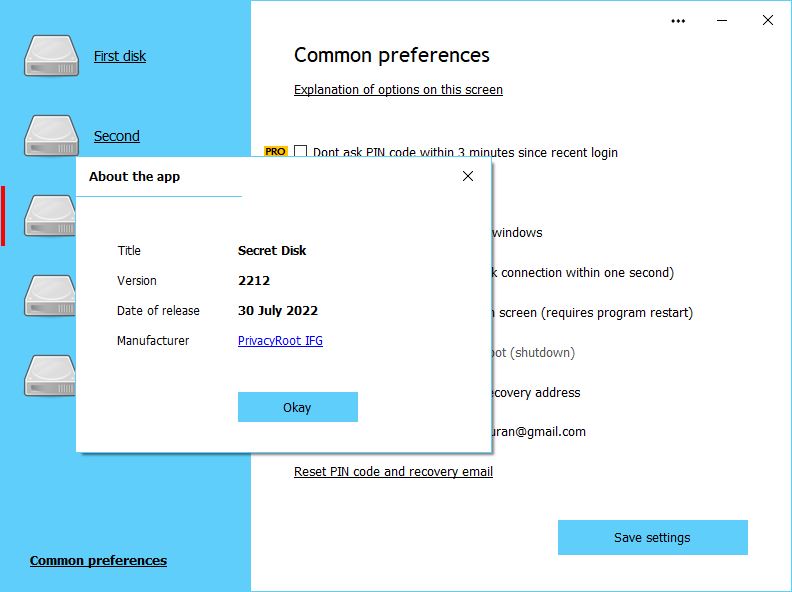Screen dimensions: 792x592
Task: Select the third disk drive icon with red marker
Action: (x=50, y=216)
